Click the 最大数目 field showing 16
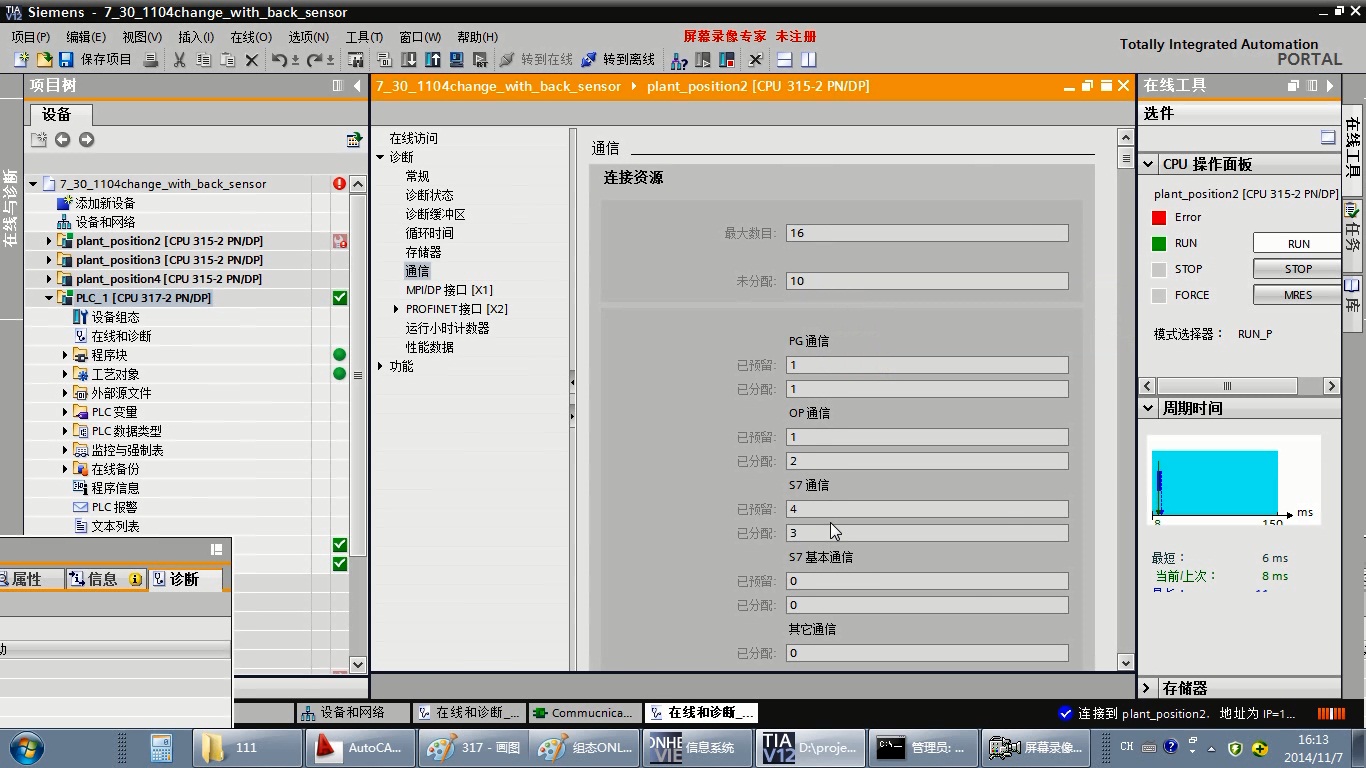The width and height of the screenshot is (1366, 768). 927,233
